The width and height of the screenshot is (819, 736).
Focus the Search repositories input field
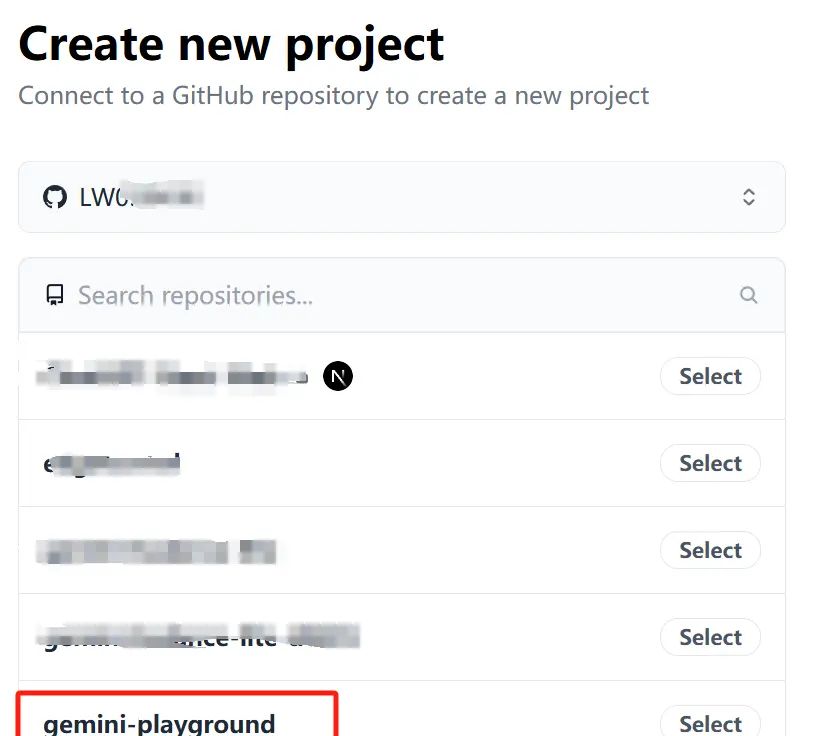pos(400,295)
